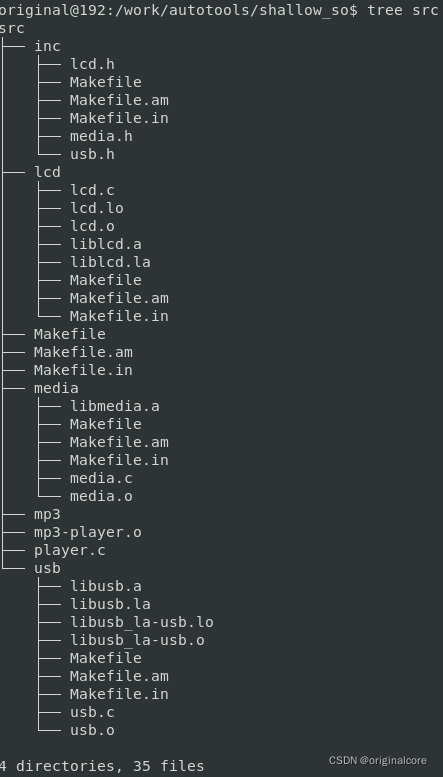
Task: Click player.c in the src root
Action: (69, 550)
